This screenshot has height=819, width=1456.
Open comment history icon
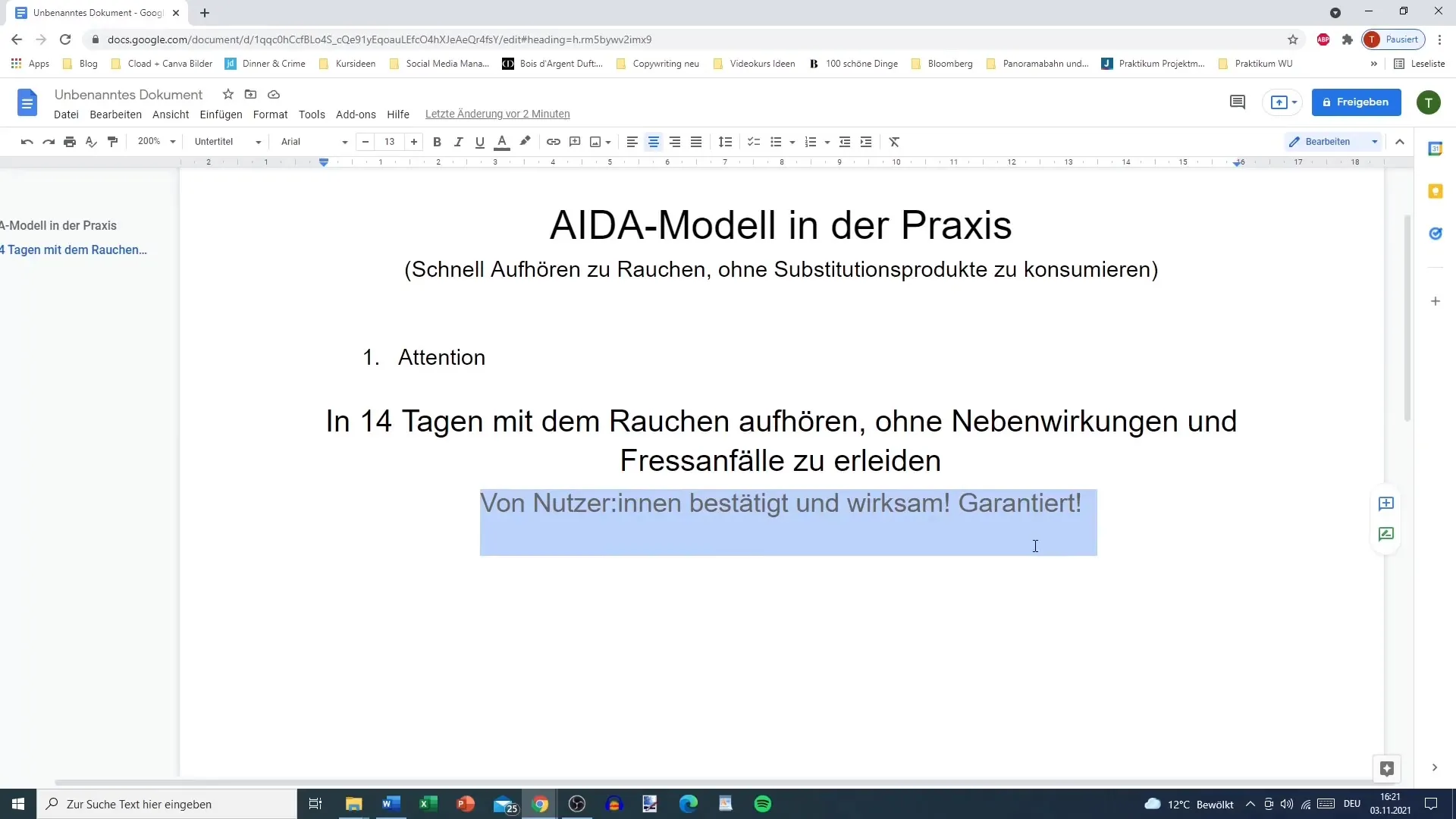1238,102
